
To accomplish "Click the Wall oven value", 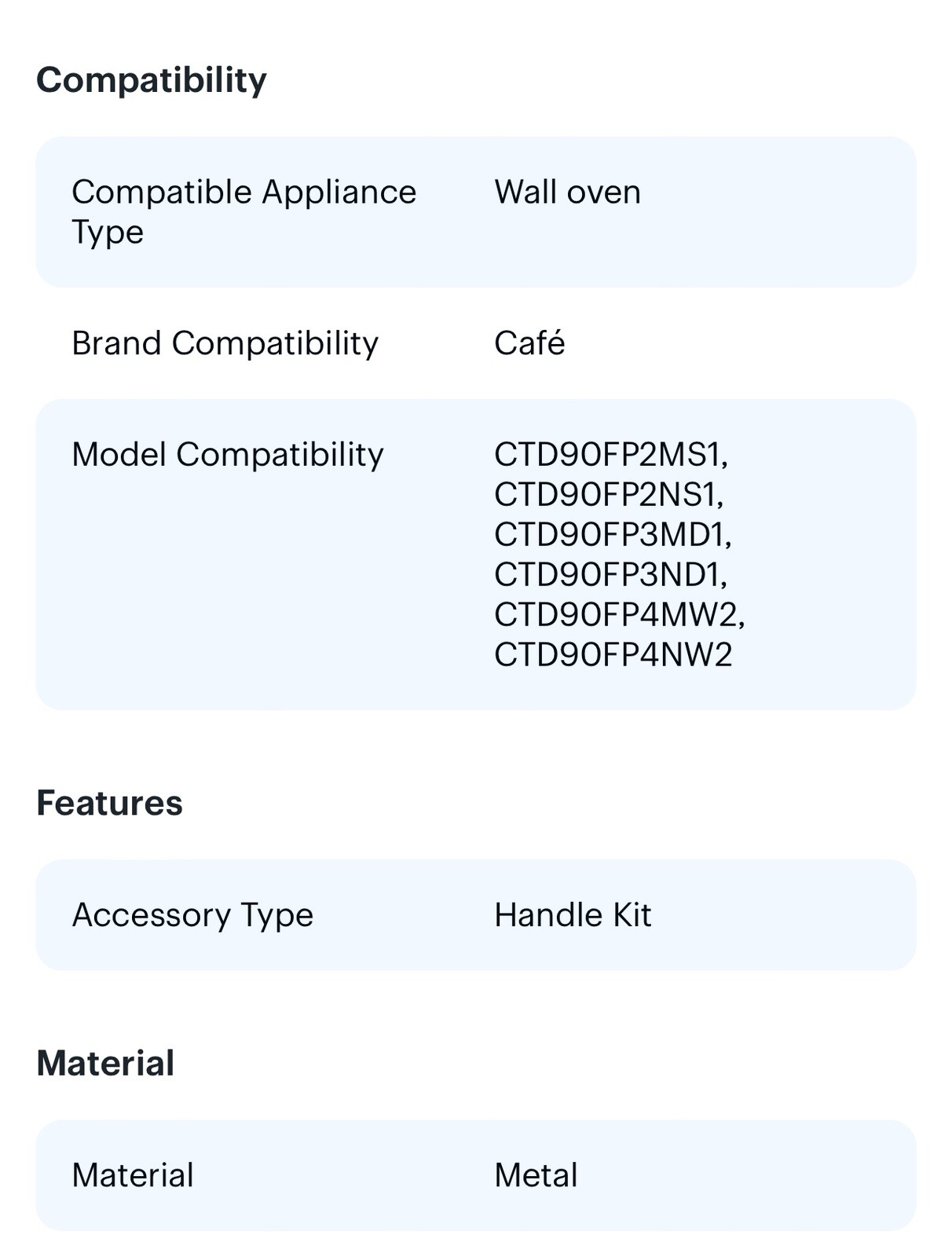I will 567,192.
